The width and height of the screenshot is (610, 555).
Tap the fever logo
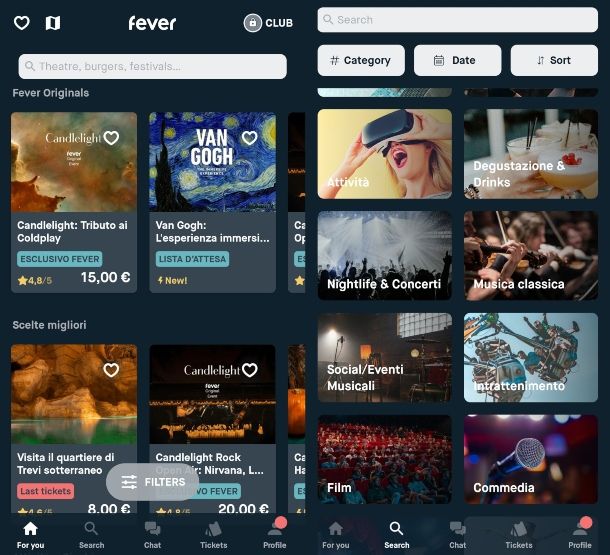click(152, 23)
